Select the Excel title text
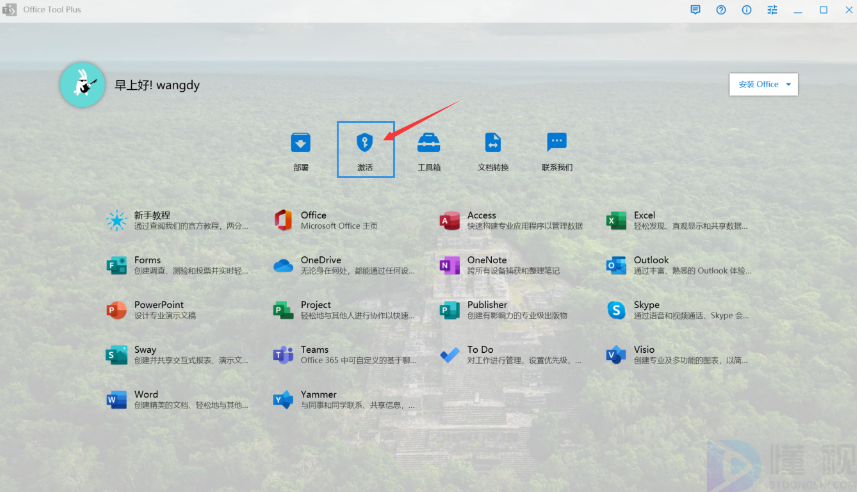The image size is (857, 492). [644, 215]
